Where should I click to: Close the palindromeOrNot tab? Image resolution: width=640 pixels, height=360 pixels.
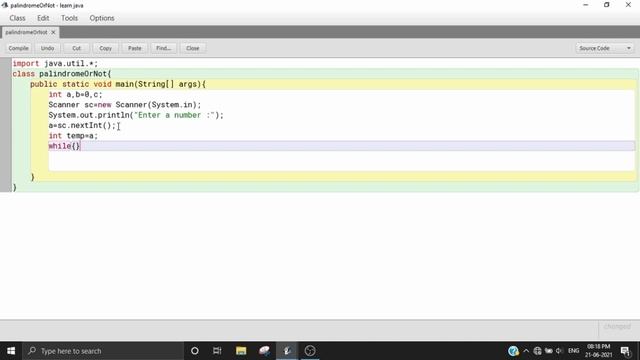tap(53, 32)
